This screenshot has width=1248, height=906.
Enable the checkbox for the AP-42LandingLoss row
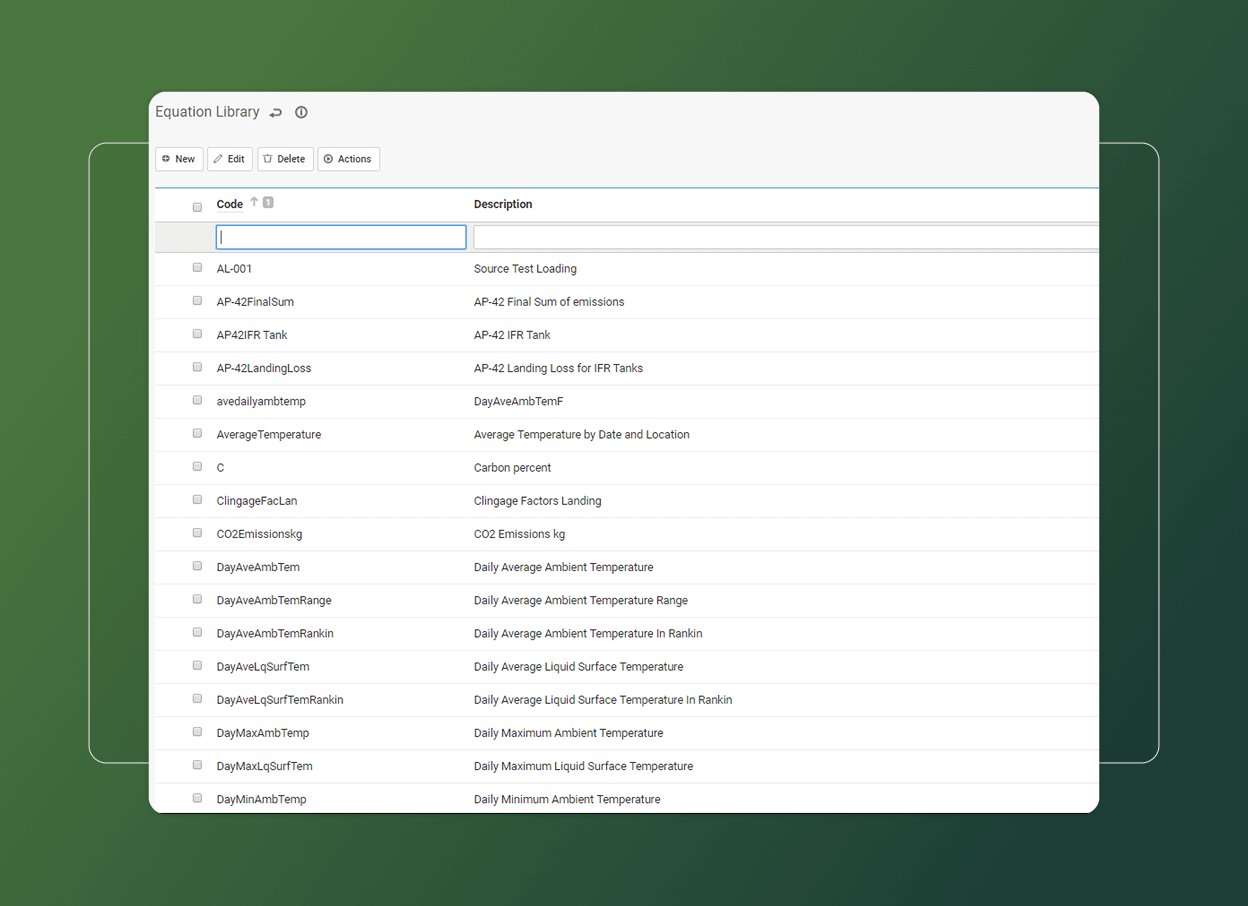(197, 367)
